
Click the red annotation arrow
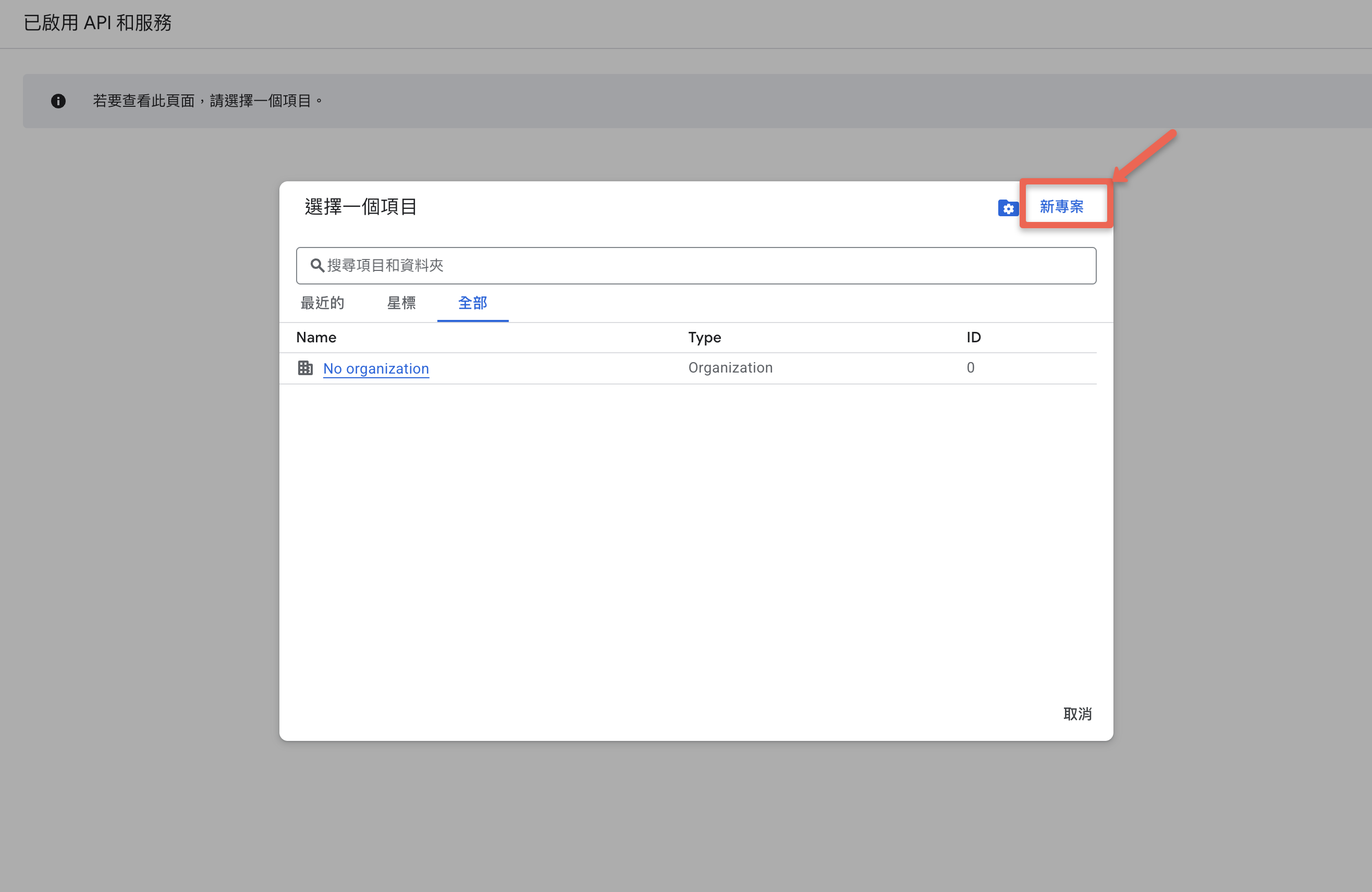(1145, 154)
